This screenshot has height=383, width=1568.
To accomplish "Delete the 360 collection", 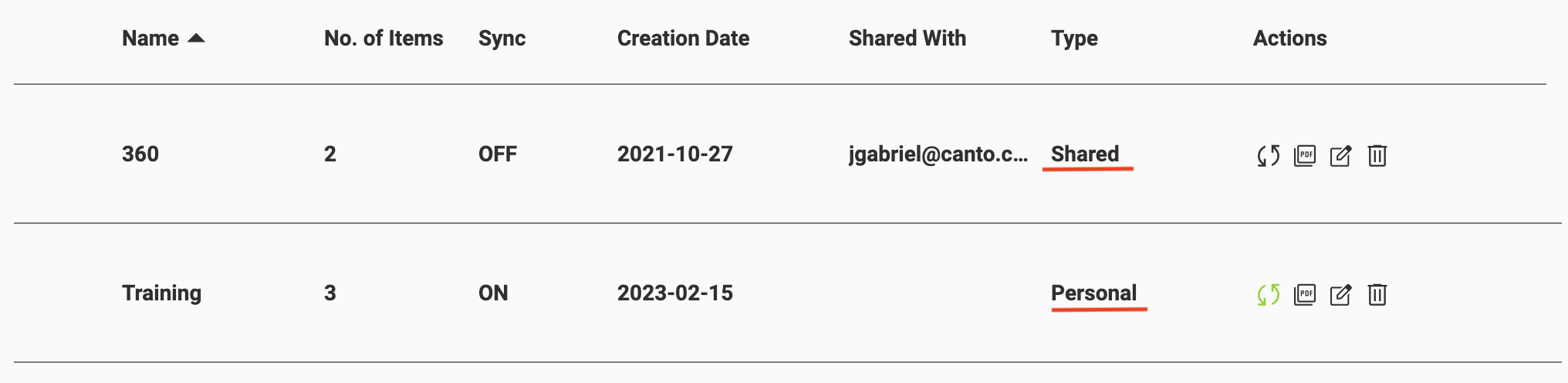I will tap(1377, 156).
